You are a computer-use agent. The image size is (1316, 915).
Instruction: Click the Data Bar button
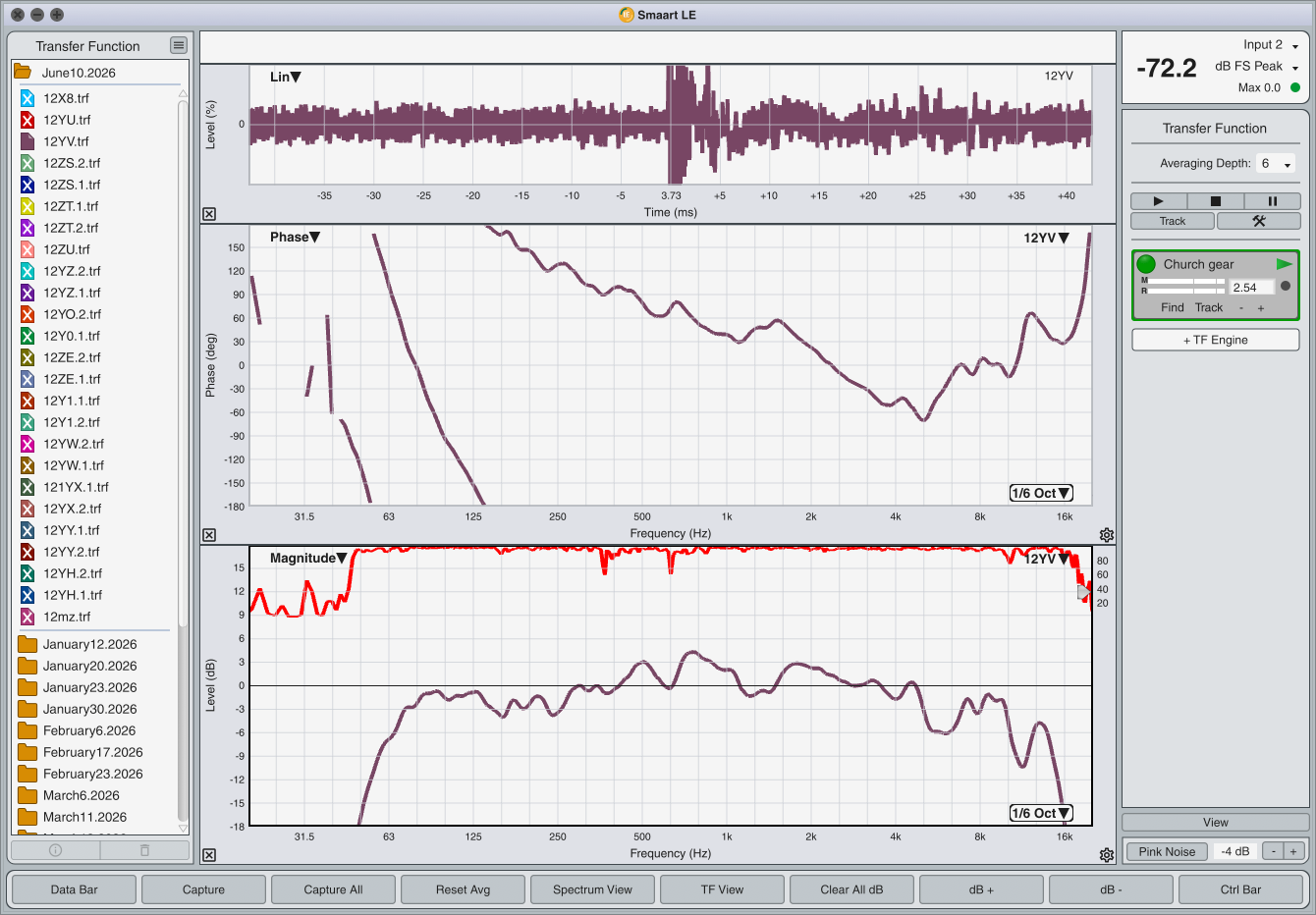(x=75, y=889)
